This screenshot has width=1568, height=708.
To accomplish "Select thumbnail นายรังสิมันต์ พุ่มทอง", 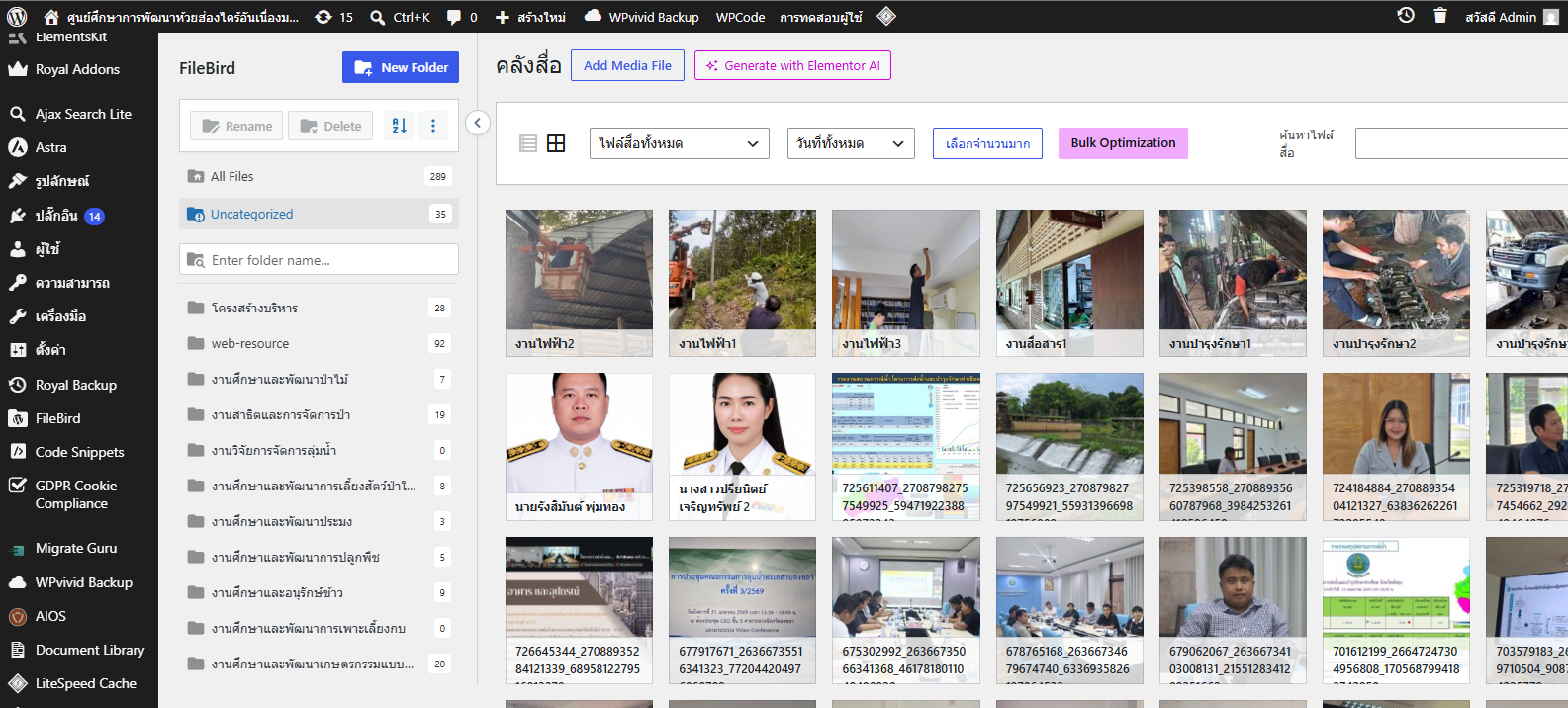I will [x=579, y=446].
